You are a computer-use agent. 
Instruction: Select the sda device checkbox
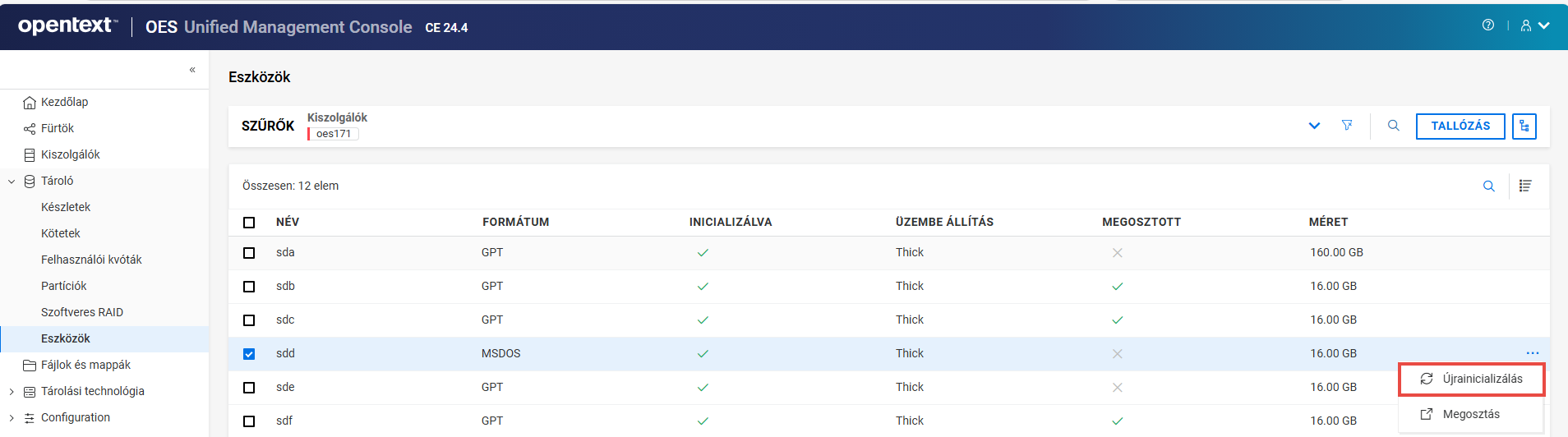249,253
